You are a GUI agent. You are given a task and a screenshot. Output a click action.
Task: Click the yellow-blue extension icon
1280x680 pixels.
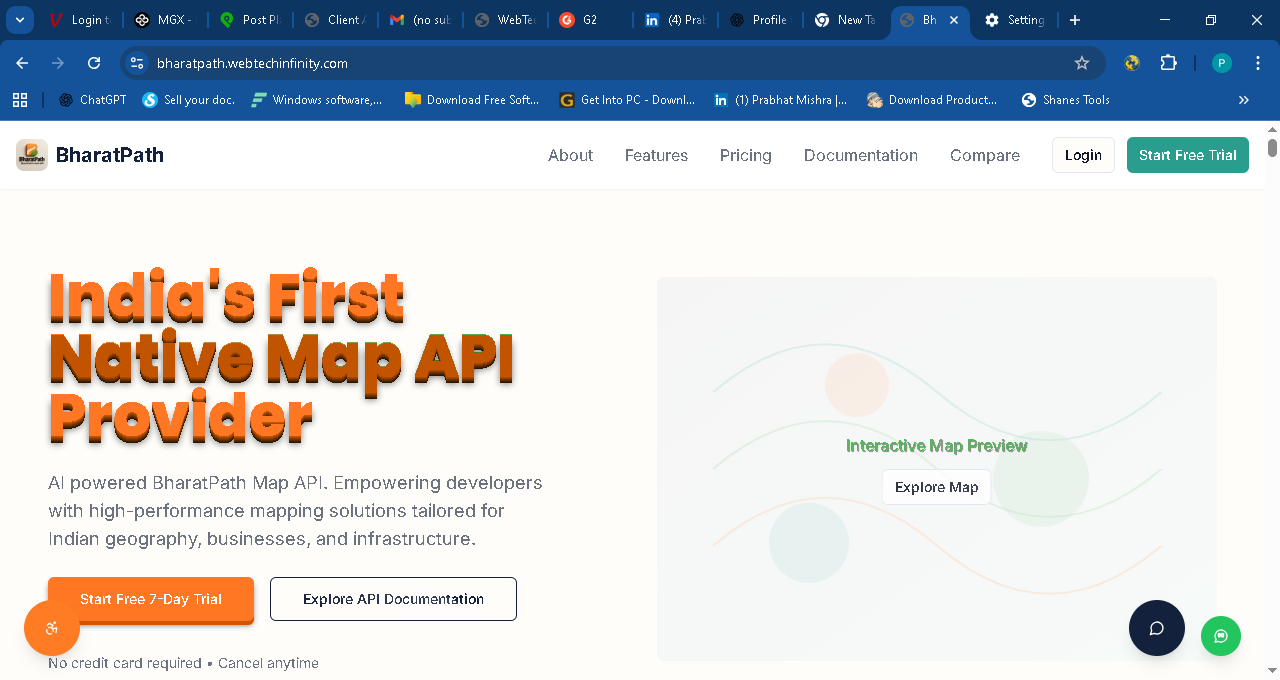[1132, 63]
